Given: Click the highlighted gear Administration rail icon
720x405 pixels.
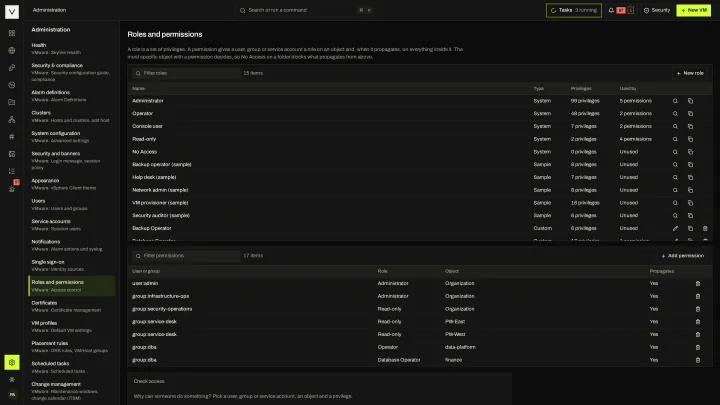Looking at the screenshot, I should coord(12,362).
